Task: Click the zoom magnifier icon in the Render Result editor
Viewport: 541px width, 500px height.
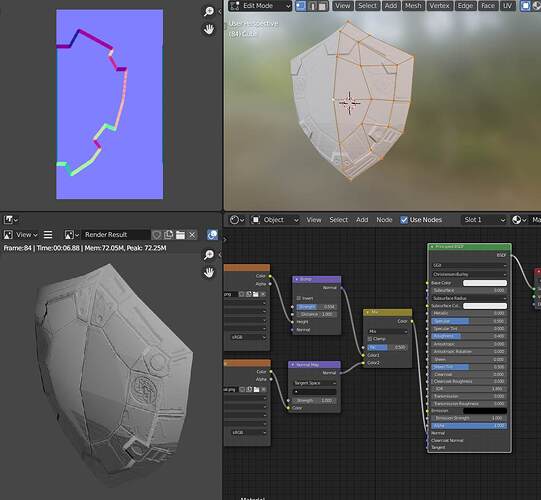Action: [209, 255]
